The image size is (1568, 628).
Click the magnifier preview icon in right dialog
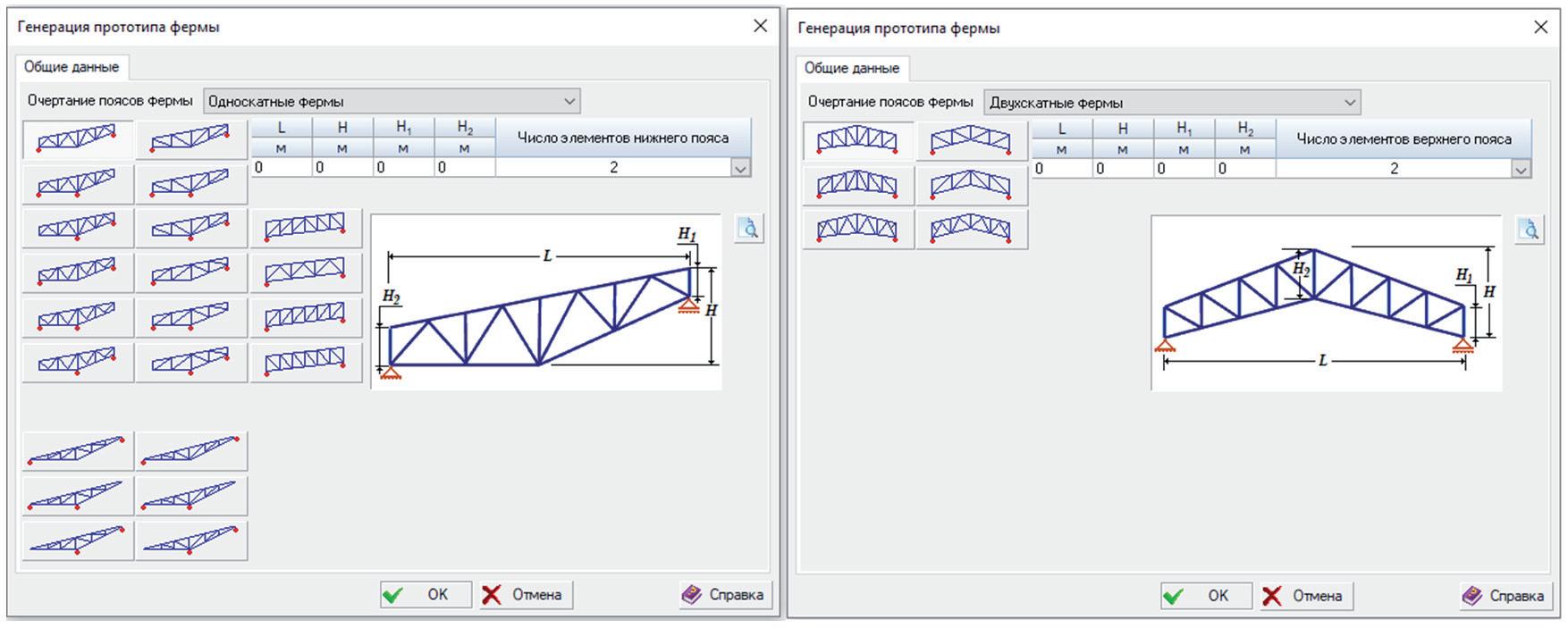tap(1530, 230)
